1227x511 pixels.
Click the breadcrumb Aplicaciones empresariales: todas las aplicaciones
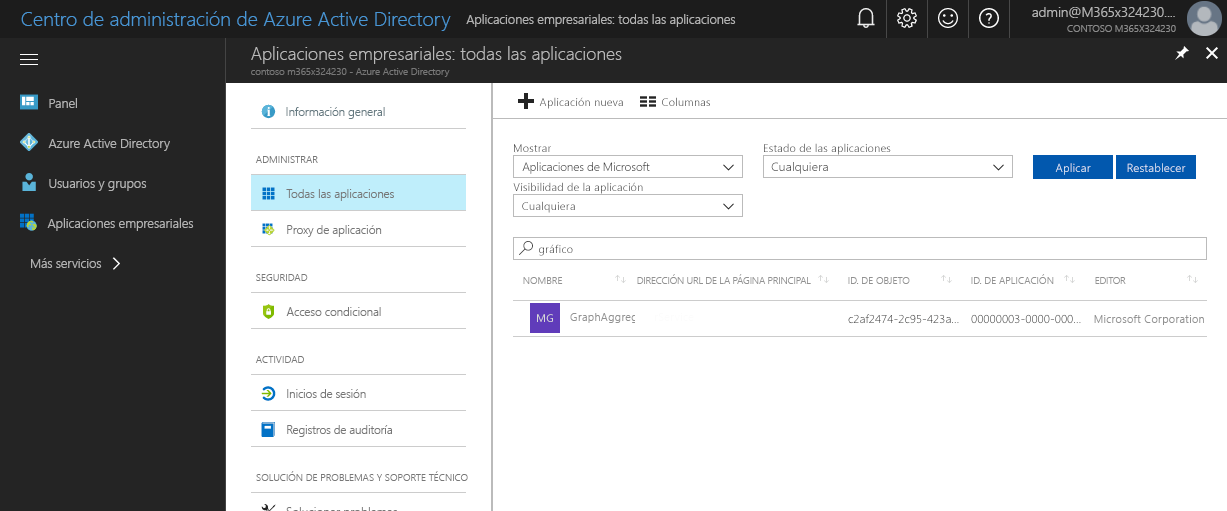601,19
